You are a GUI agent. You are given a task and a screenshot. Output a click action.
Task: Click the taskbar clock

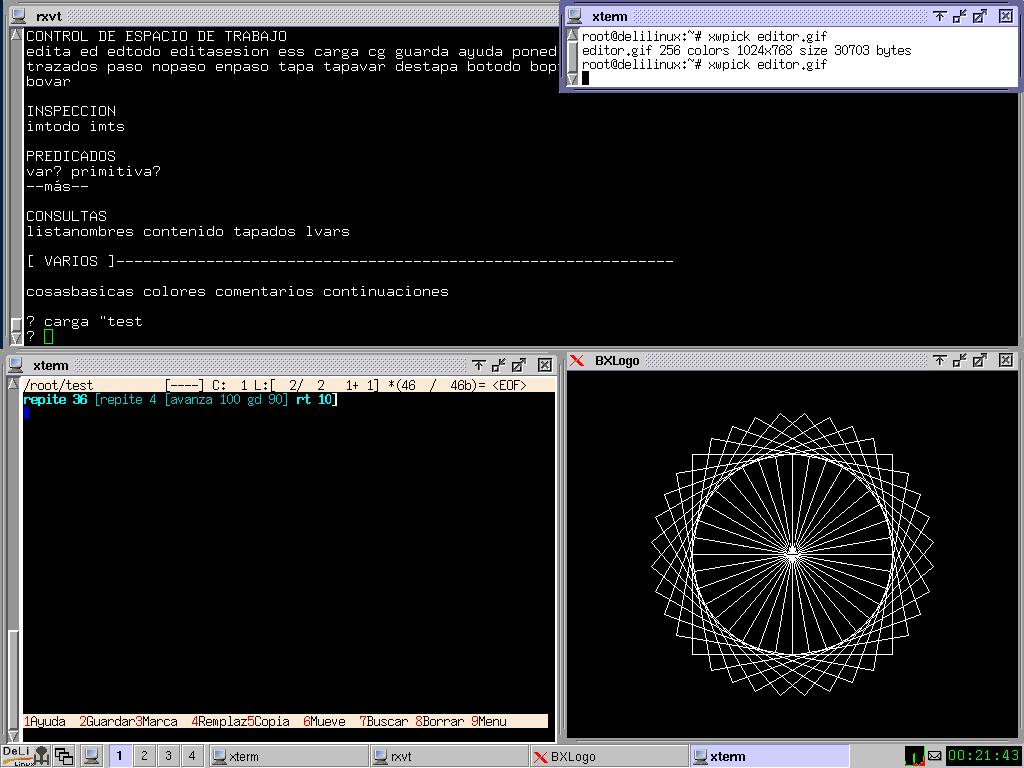[983, 756]
